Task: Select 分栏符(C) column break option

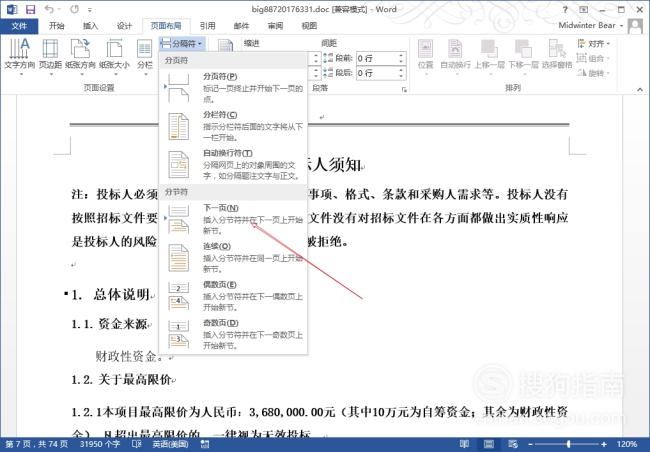Action: pyautogui.click(x=233, y=126)
